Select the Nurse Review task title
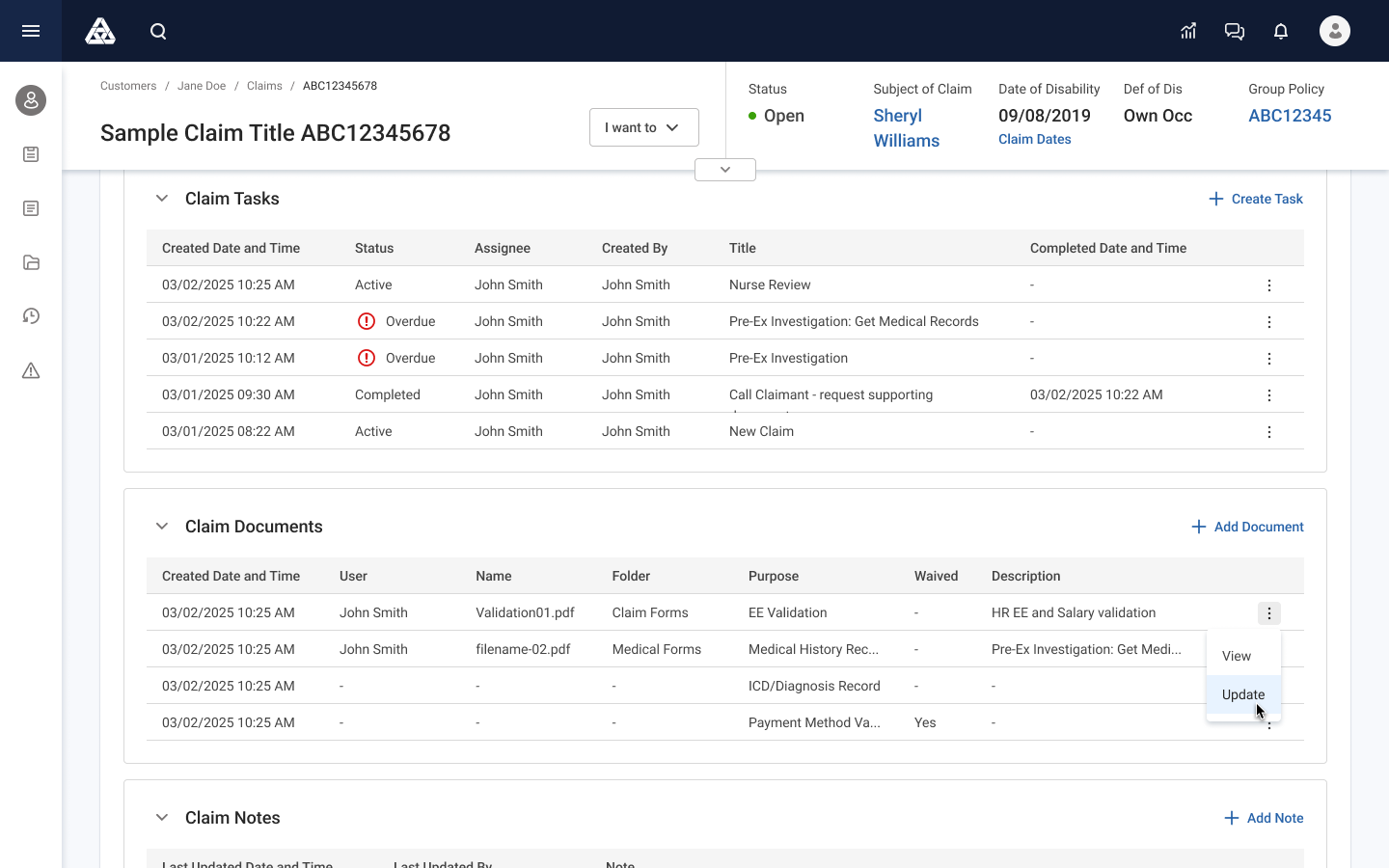The height and width of the screenshot is (868, 1389). pyautogui.click(x=770, y=285)
